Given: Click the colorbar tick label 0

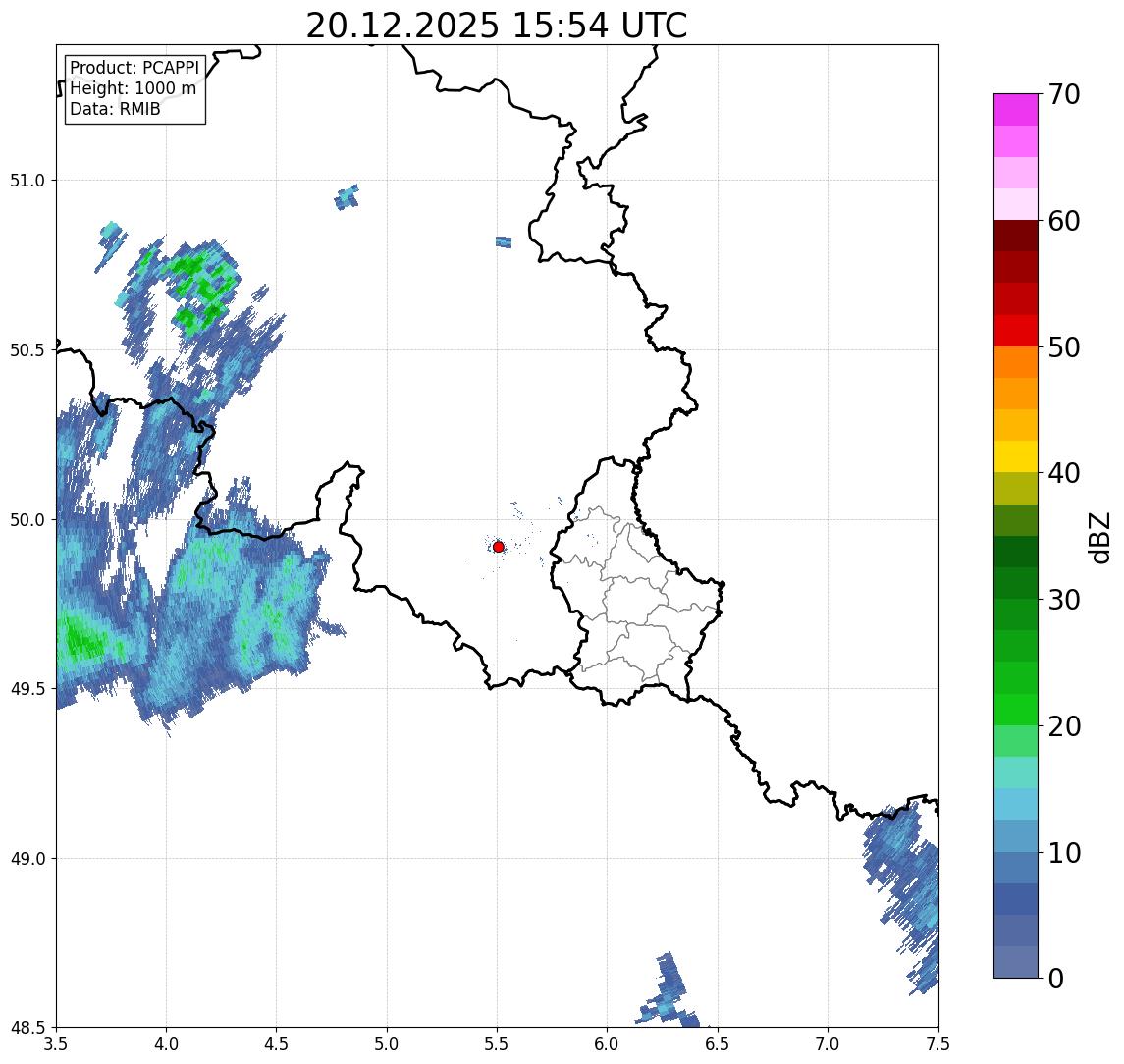Looking at the screenshot, I should [1056, 978].
